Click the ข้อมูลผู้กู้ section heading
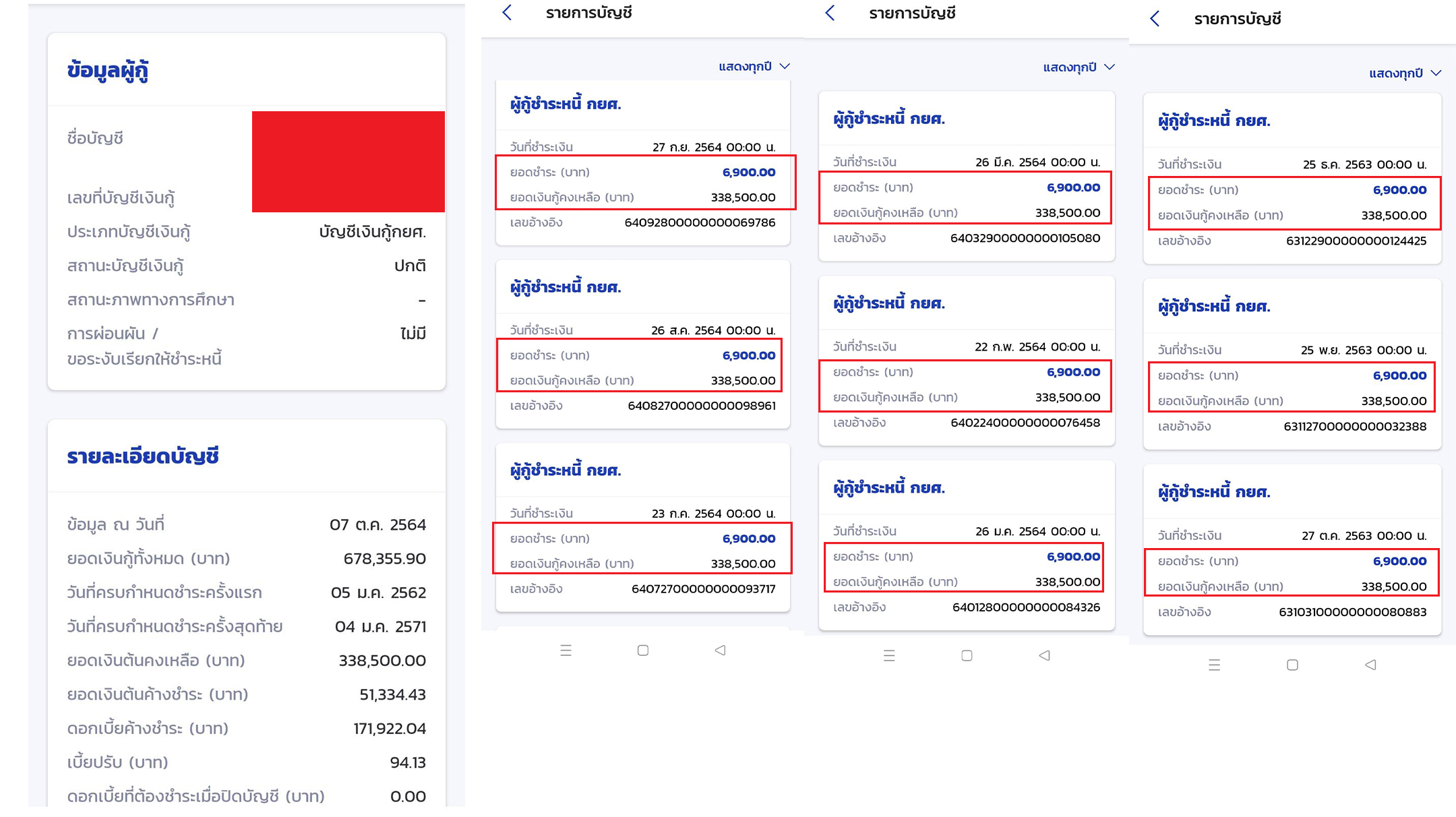The height and width of the screenshot is (817, 1456). point(108,70)
